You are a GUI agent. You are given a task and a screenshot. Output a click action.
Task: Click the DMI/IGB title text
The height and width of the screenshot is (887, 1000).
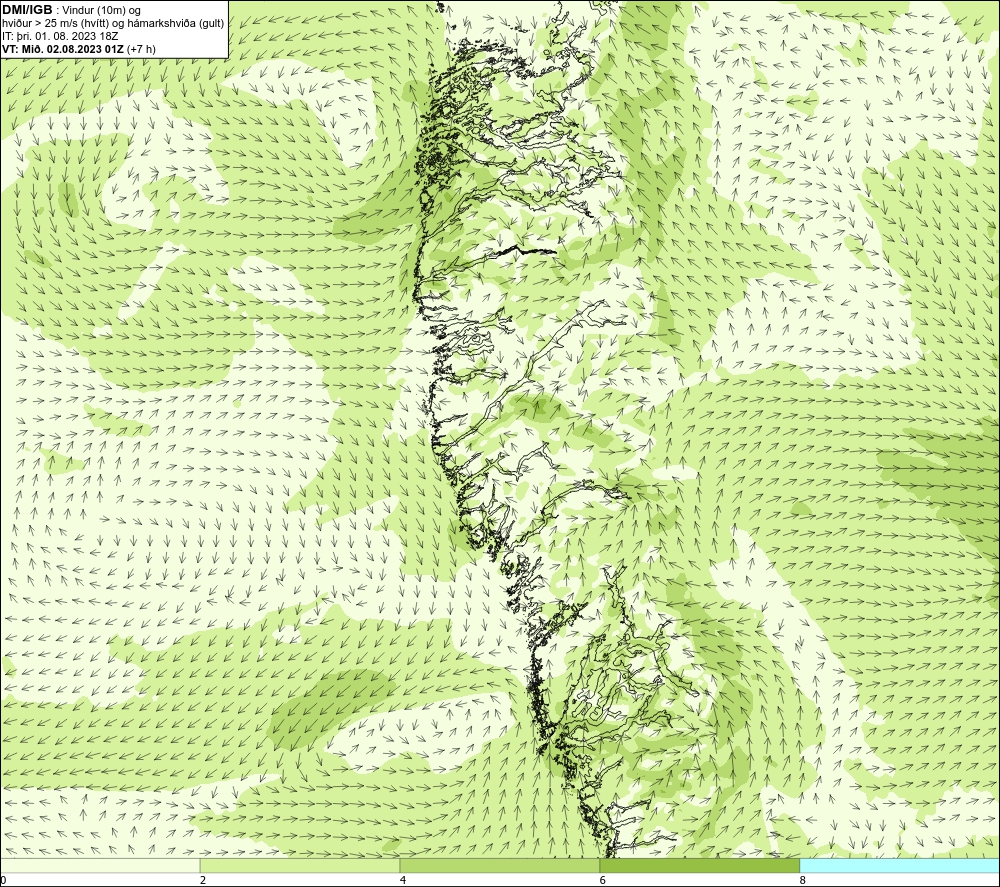28,10
